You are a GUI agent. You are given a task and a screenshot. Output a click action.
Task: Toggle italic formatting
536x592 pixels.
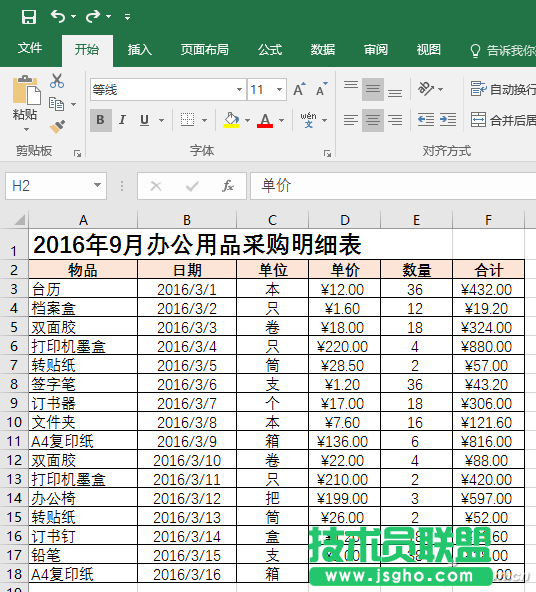pyautogui.click(x=122, y=120)
